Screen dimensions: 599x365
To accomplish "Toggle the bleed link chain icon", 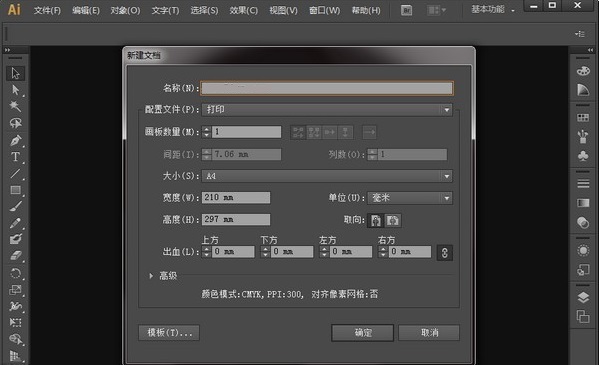I will [x=445, y=253].
